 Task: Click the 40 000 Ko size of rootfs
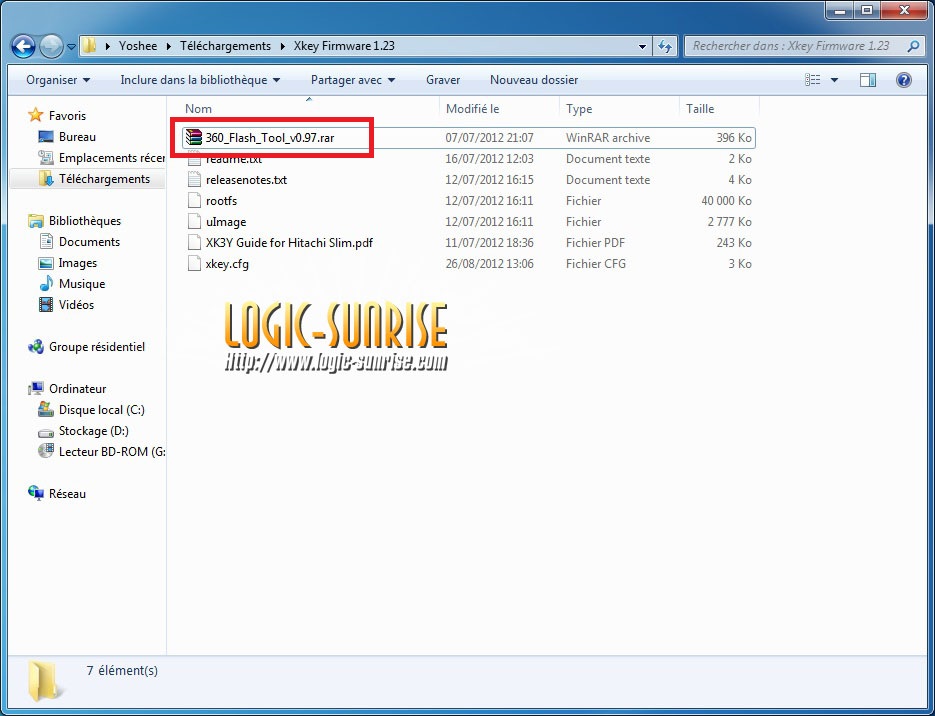point(726,201)
